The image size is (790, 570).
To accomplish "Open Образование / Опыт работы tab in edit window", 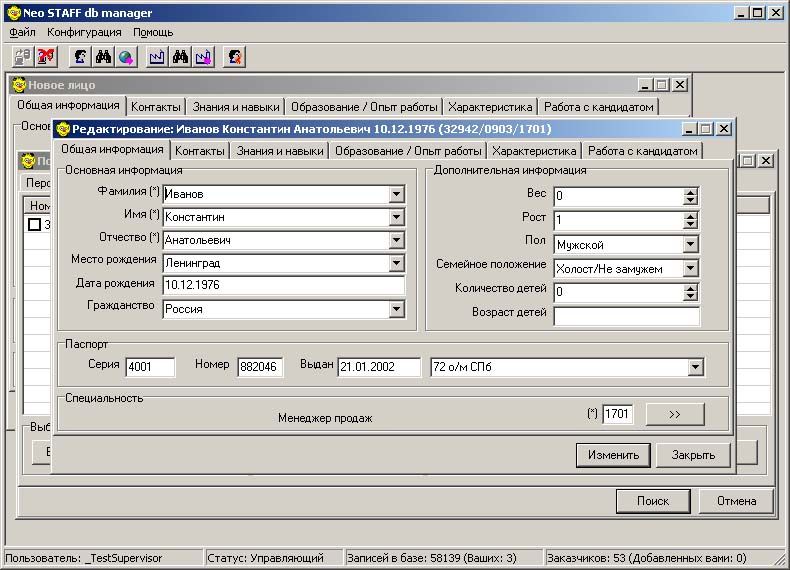I will [x=408, y=151].
